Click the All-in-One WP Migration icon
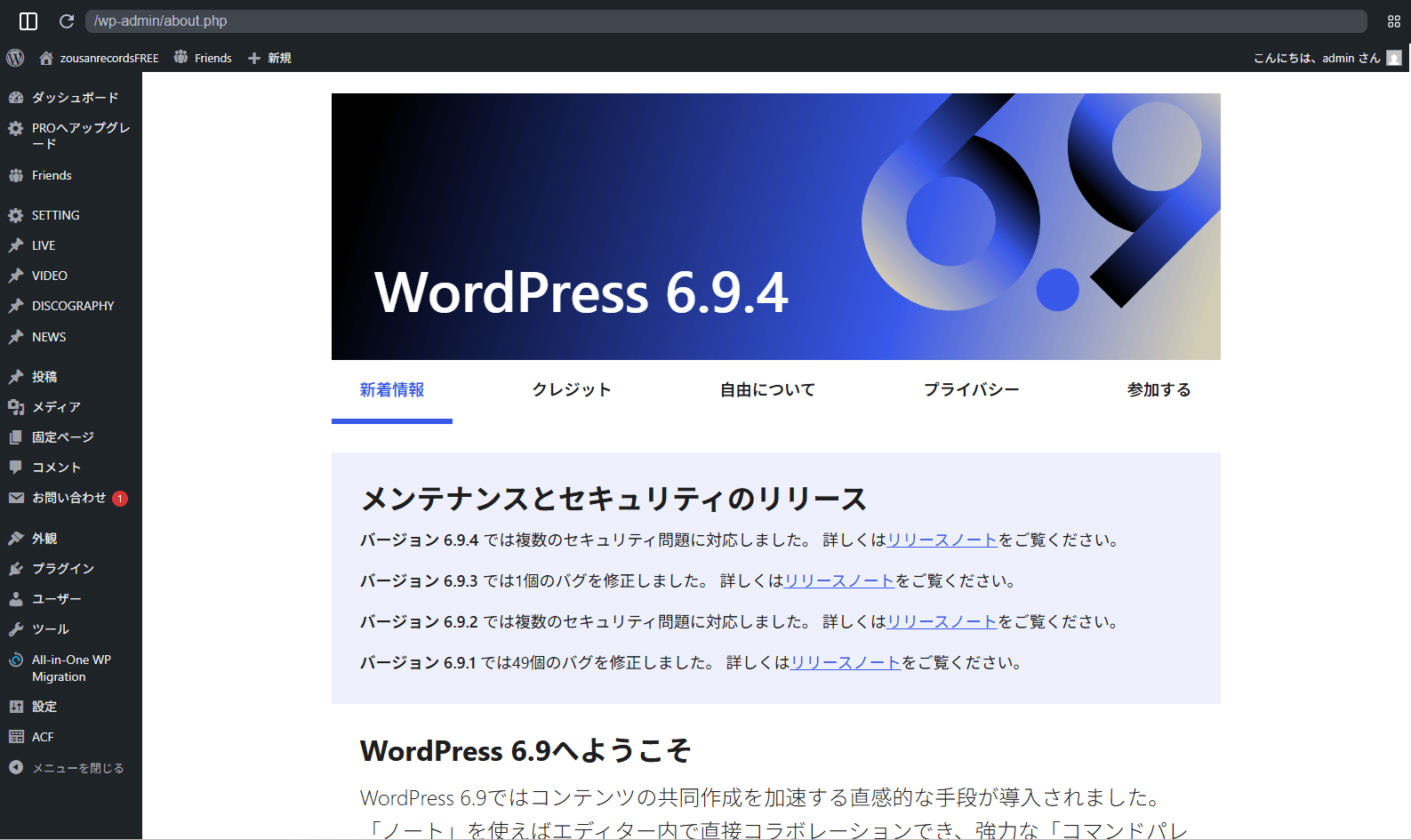The image size is (1411, 840). click(16, 660)
